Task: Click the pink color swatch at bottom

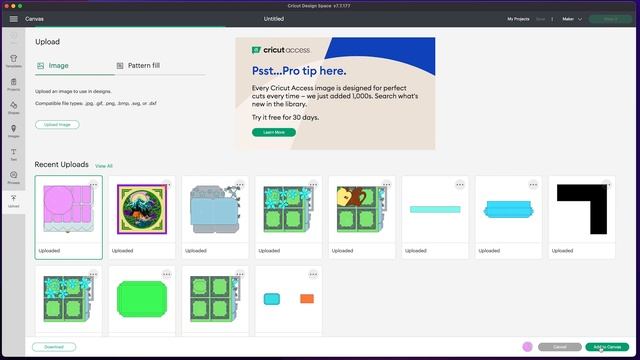Action: point(527,347)
